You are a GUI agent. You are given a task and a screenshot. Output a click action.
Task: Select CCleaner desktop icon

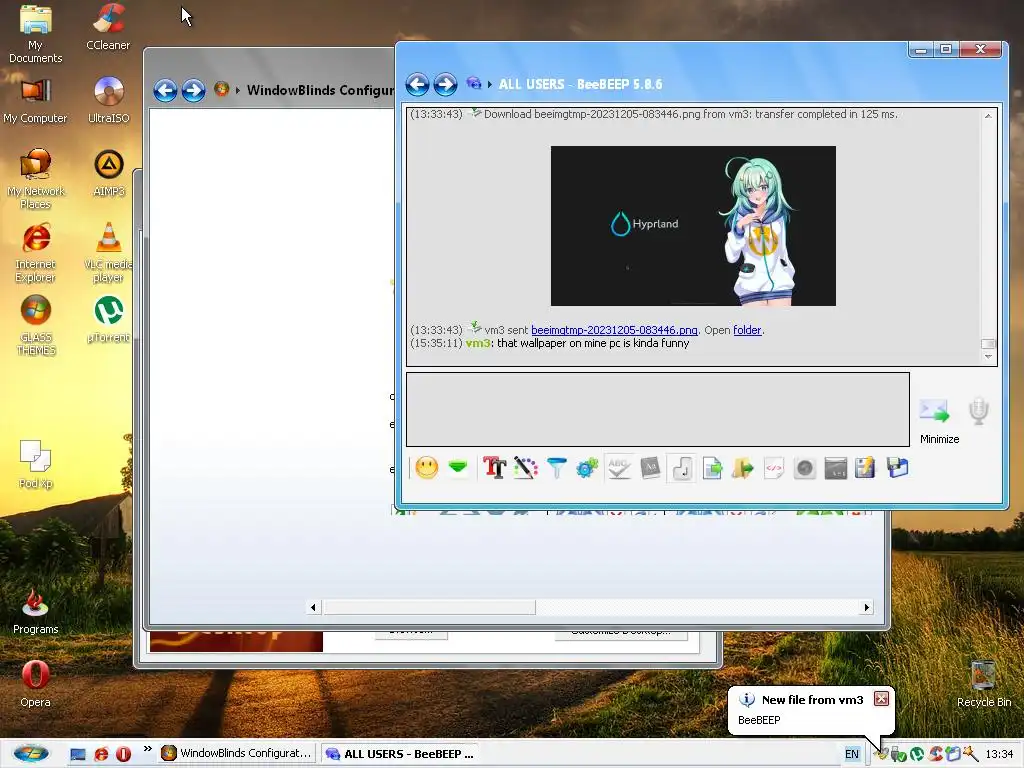coord(108,27)
